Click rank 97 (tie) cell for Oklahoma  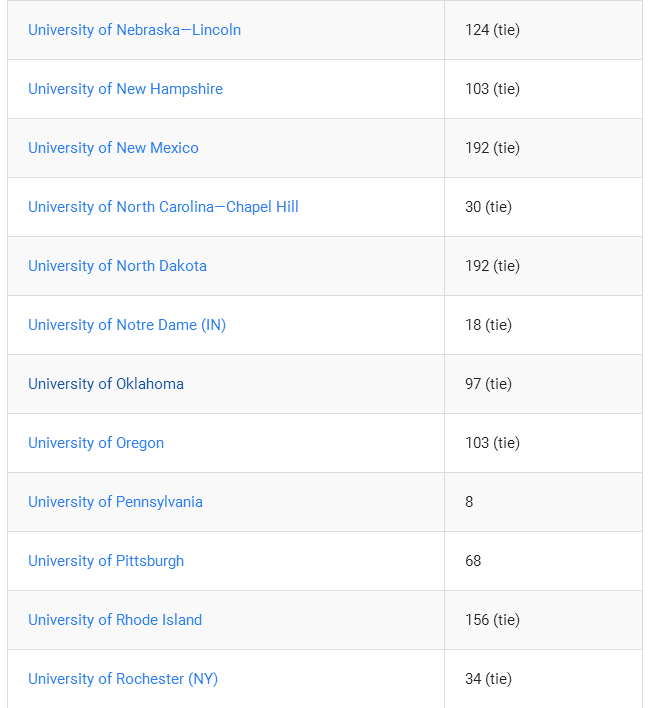coord(543,384)
